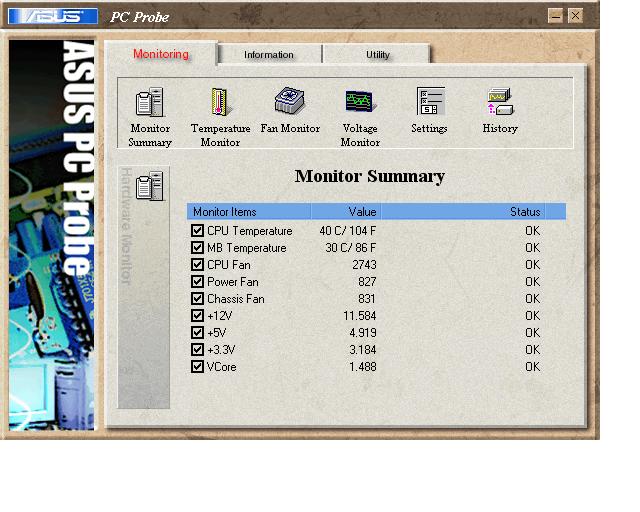Uncheck the Power Fan checkbox
Viewport: 640px width, 512px height.
[197, 282]
